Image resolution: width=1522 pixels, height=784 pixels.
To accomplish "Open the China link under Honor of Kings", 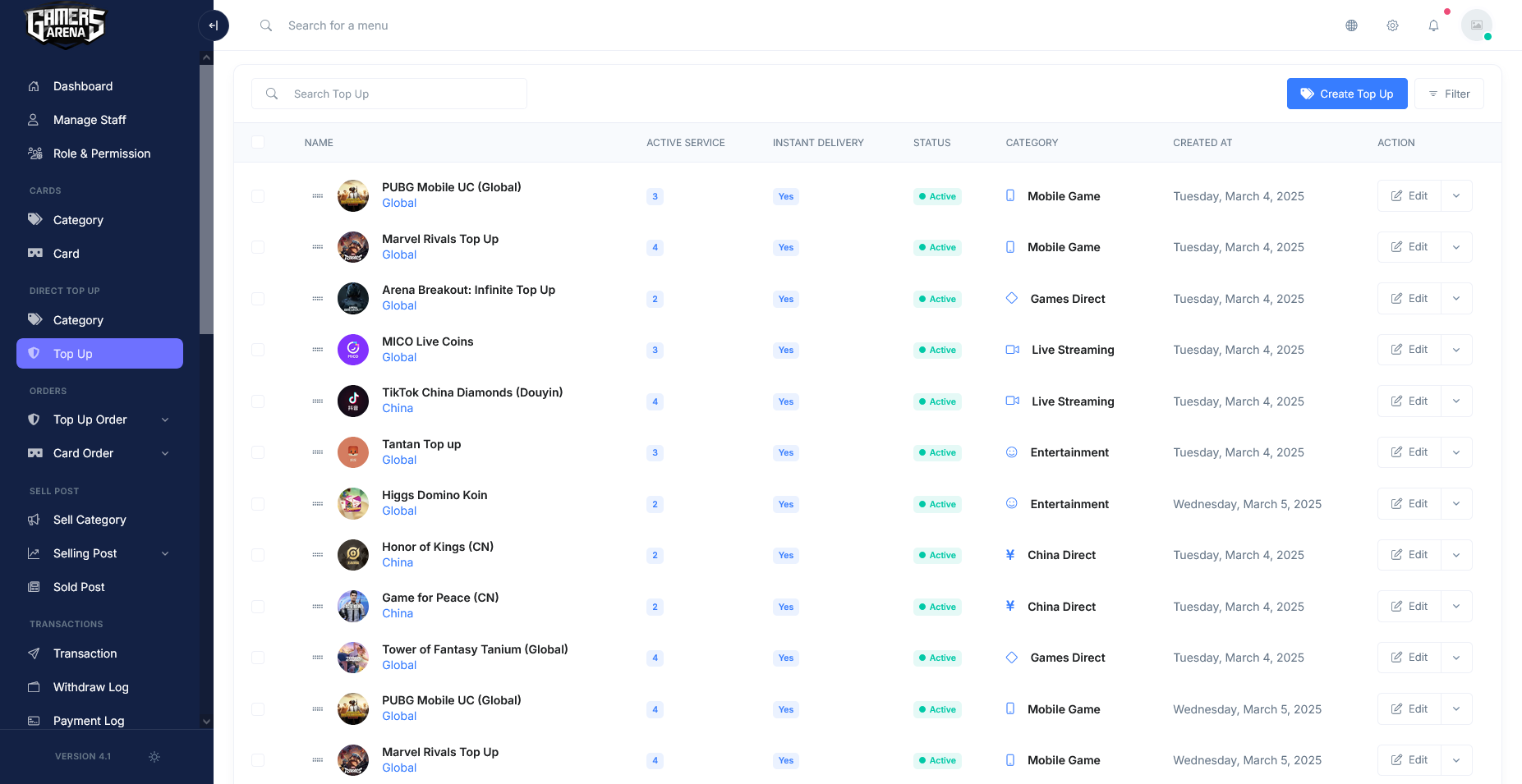I will [398, 562].
